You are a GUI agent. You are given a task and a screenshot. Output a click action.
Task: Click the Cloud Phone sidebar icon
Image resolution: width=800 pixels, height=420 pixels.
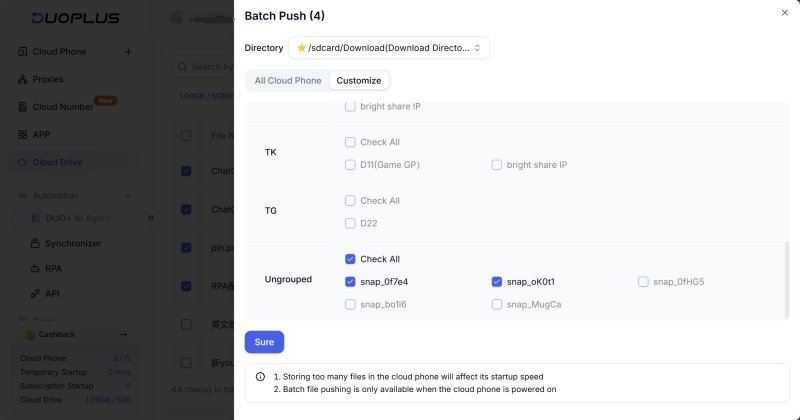point(22,52)
